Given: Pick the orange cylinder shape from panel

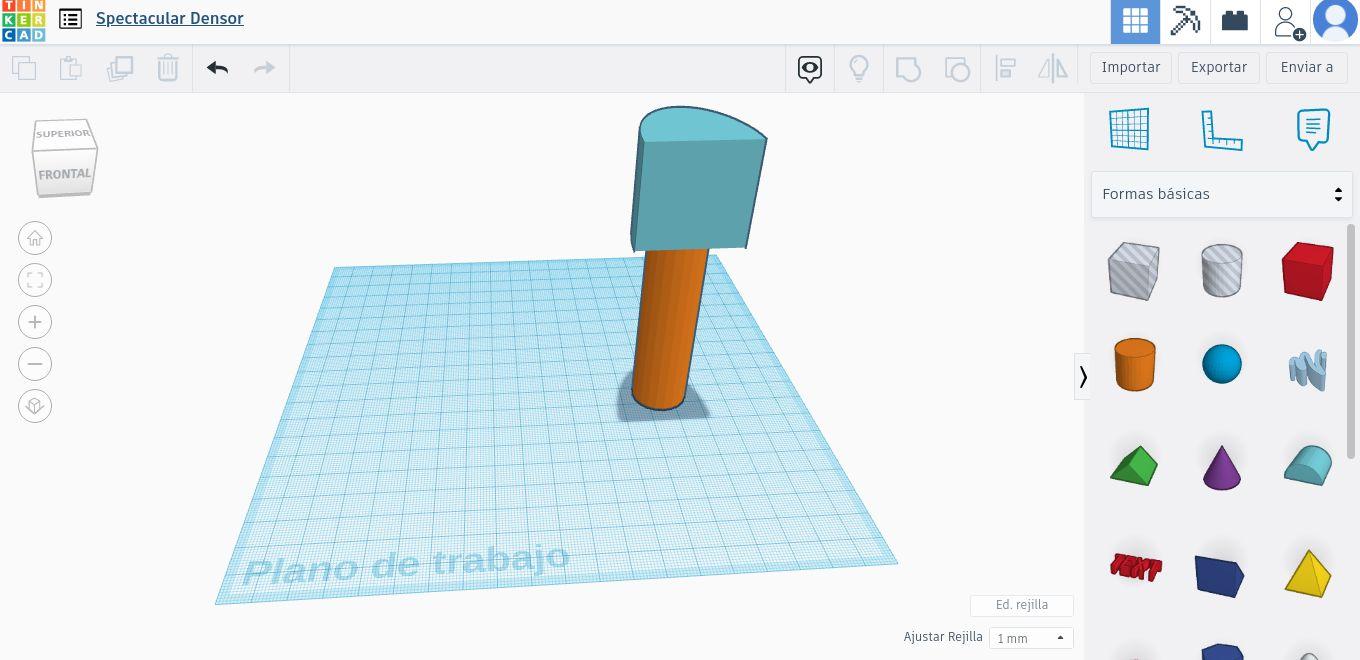Looking at the screenshot, I should coord(1134,364).
